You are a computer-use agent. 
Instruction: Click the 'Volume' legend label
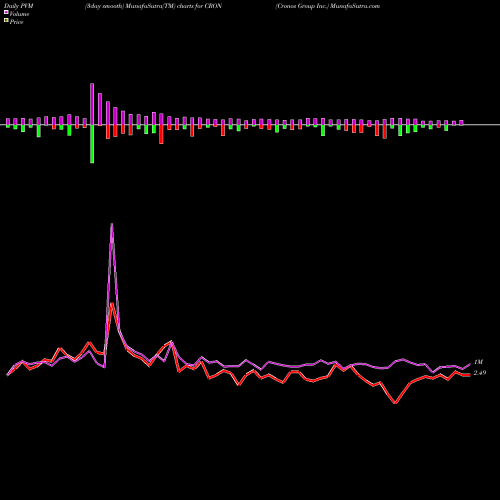[x=19, y=14]
